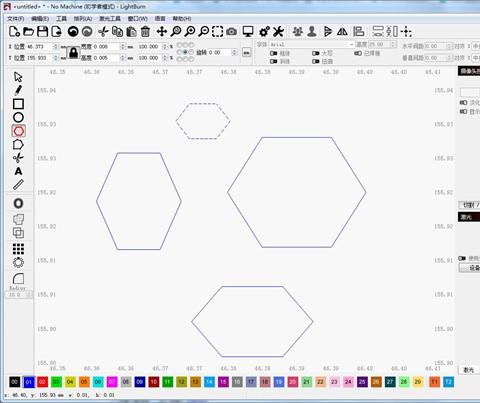Click the 水平间距 spacing spinner arrows
The height and width of the screenshot is (403, 480).
[x=450, y=46]
